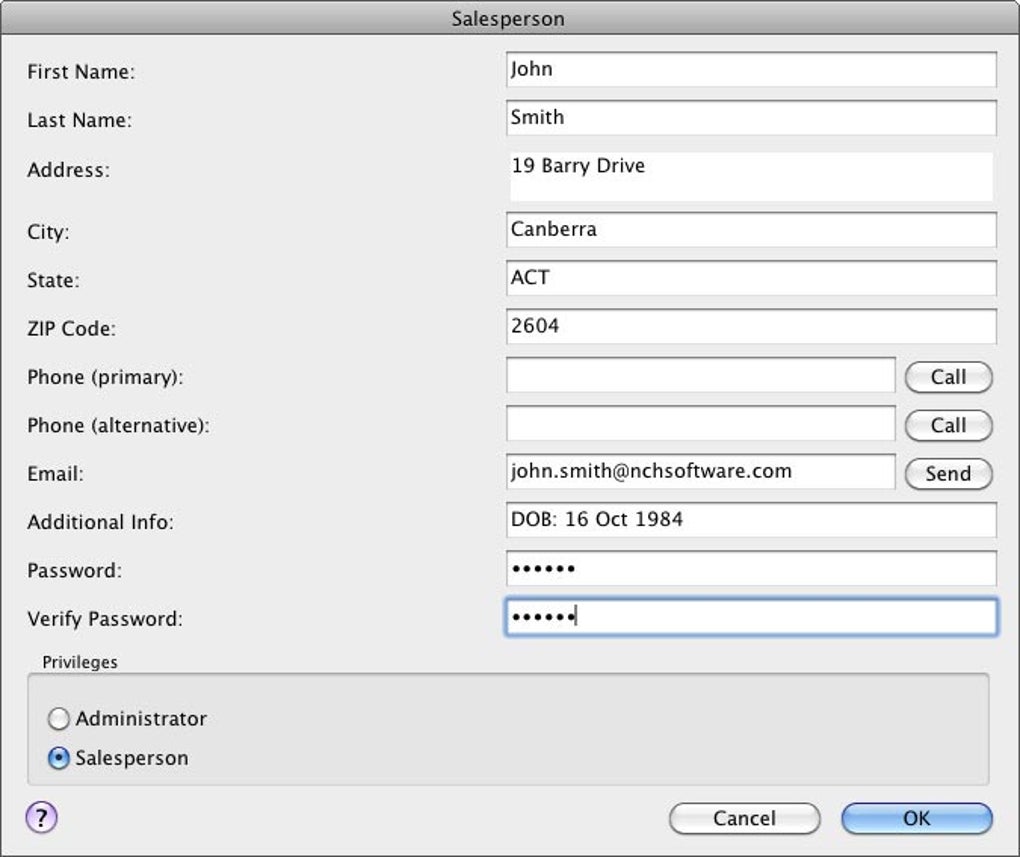This screenshot has height=857, width=1020.
Task: Call the alternative phone number
Action: point(948,426)
